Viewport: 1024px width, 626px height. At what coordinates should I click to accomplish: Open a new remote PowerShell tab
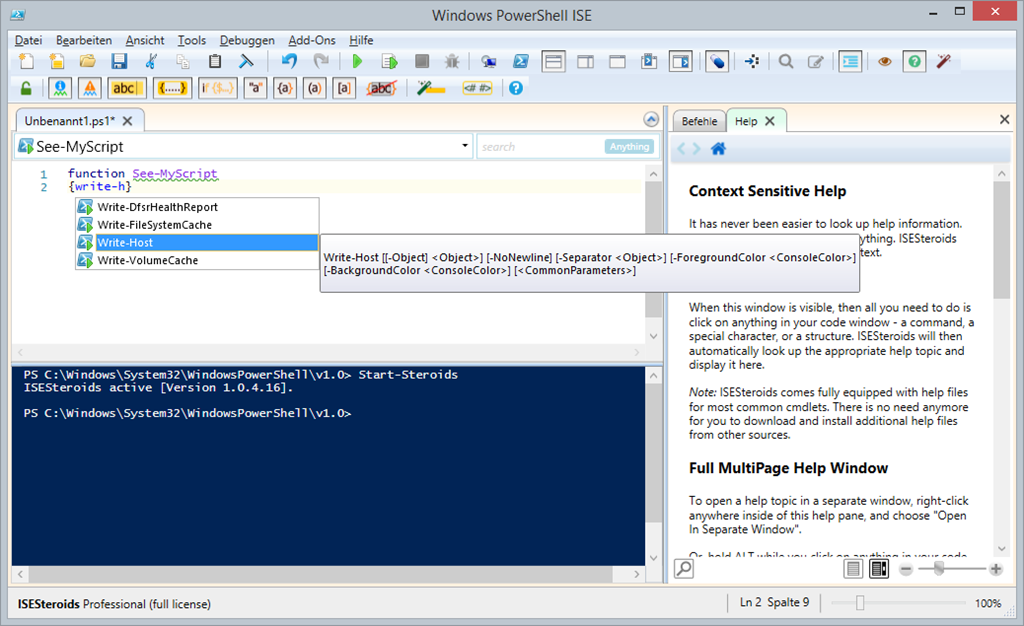(488, 61)
